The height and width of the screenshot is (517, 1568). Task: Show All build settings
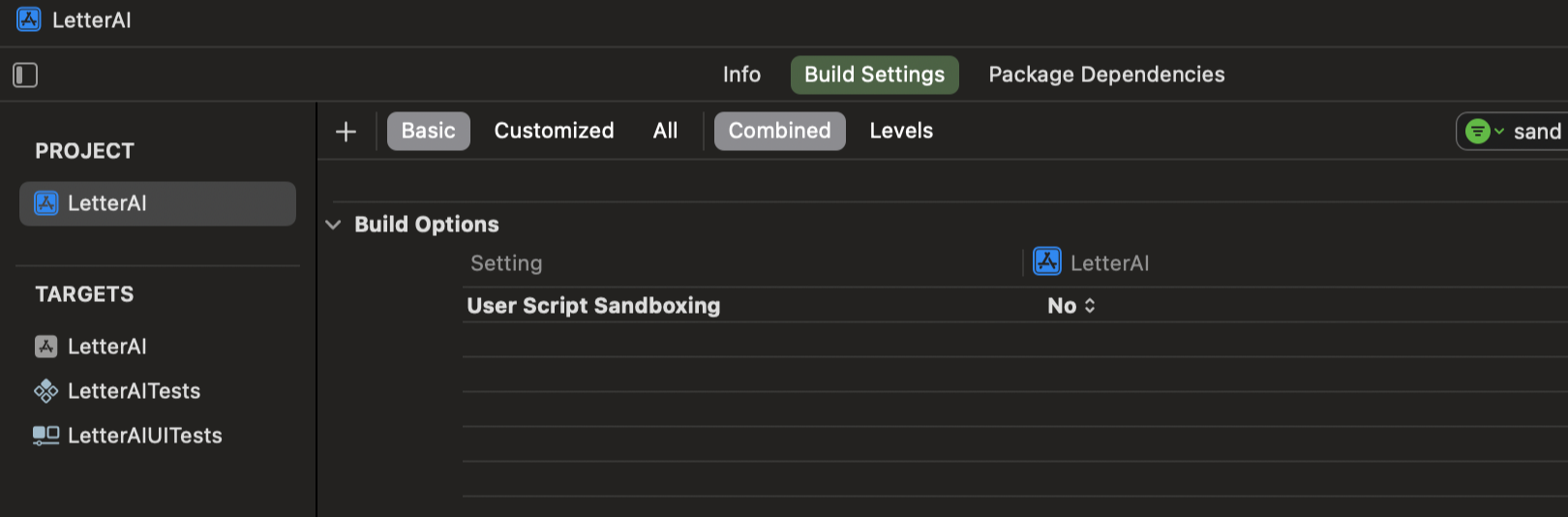666,131
